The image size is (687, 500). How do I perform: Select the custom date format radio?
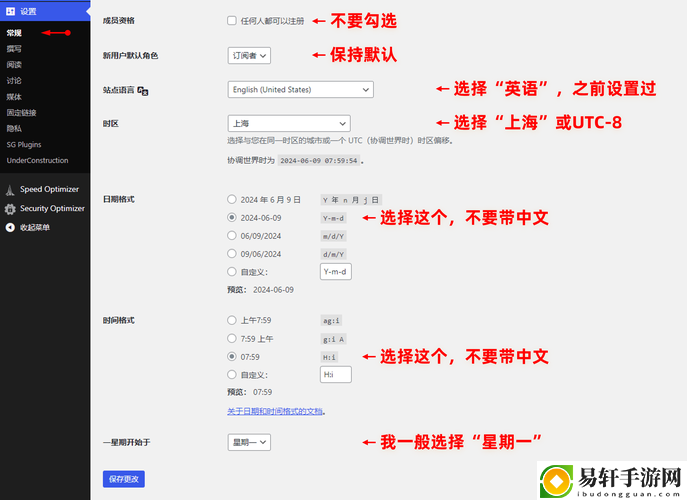click(x=232, y=272)
